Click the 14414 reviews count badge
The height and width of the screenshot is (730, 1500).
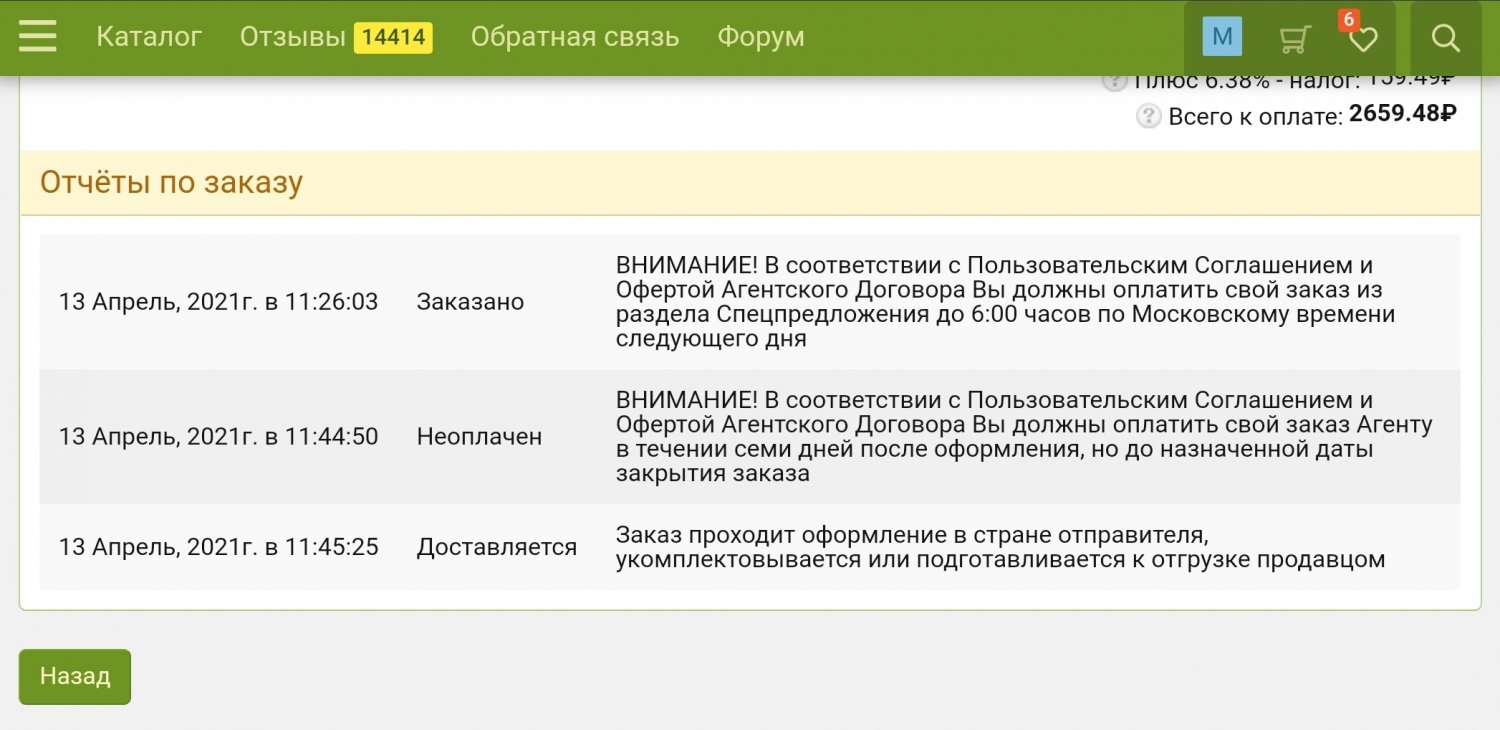pos(393,38)
